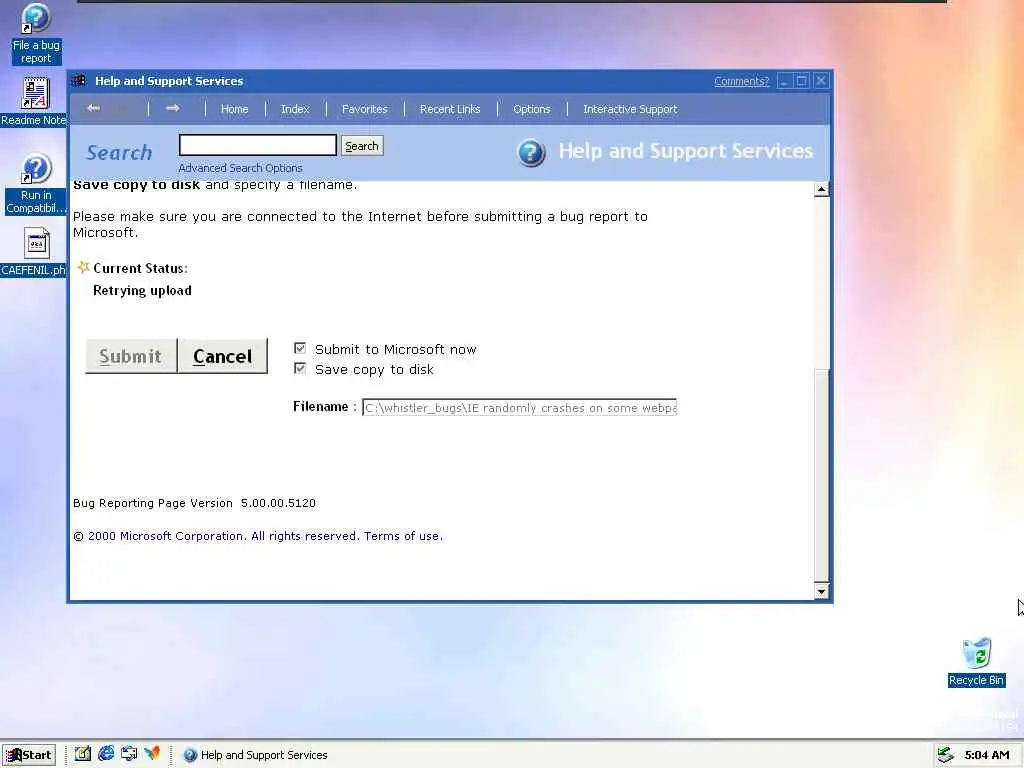Screen dimensions: 1024x768
Task: Maximize the Help and Support window
Action: [x=802, y=81]
